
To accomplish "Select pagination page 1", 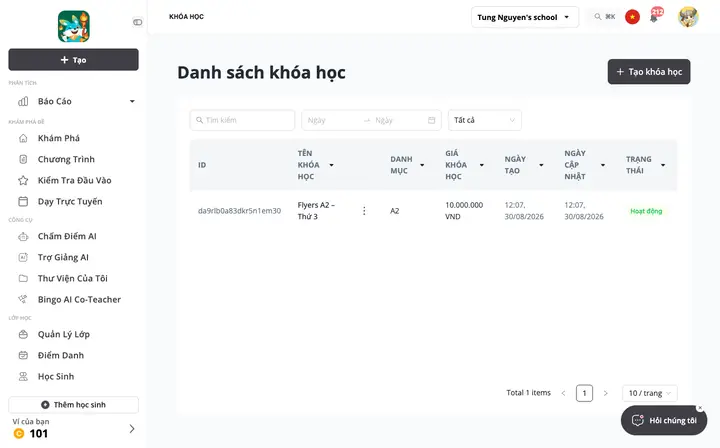I will point(585,393).
